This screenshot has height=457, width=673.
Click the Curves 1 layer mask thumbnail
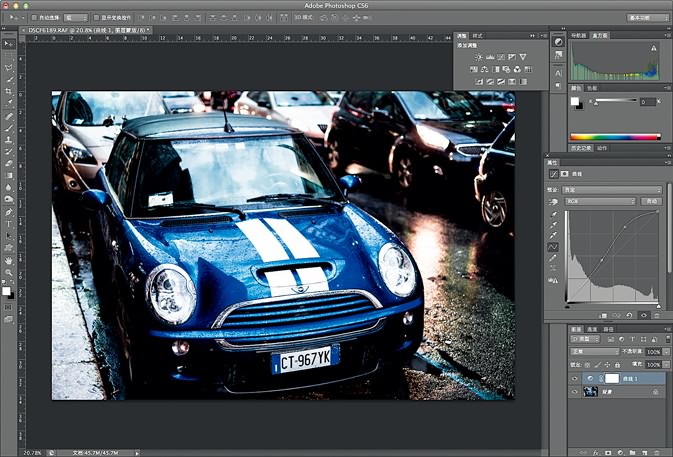pyautogui.click(x=612, y=378)
